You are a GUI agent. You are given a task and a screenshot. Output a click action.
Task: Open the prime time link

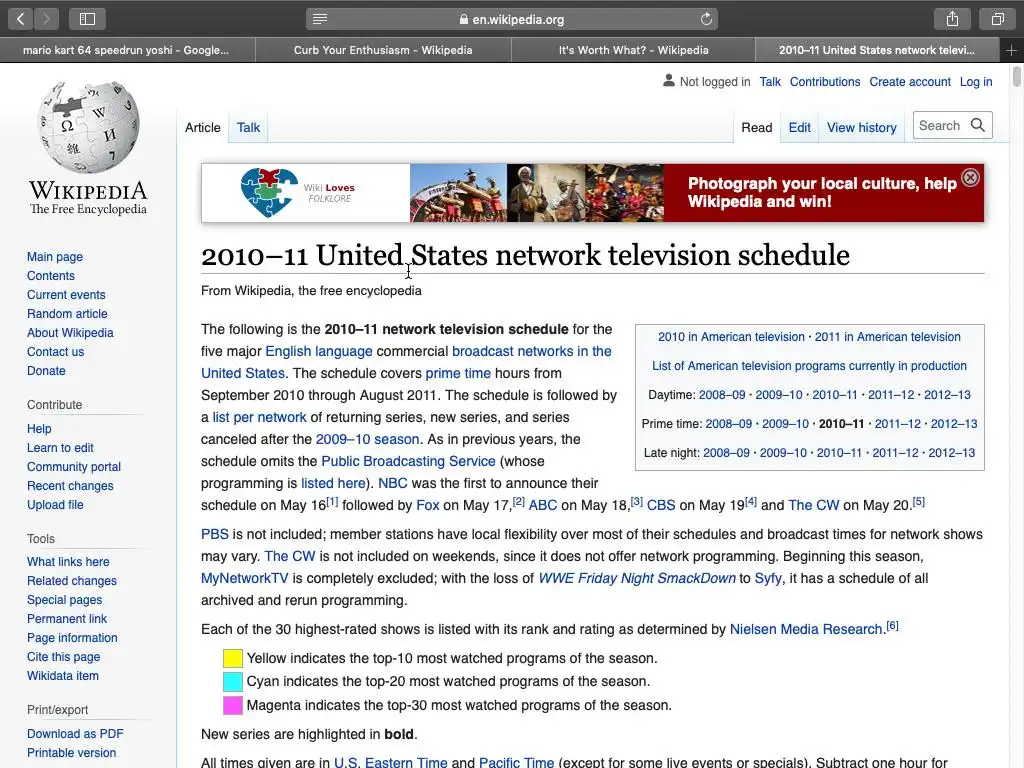[458, 373]
